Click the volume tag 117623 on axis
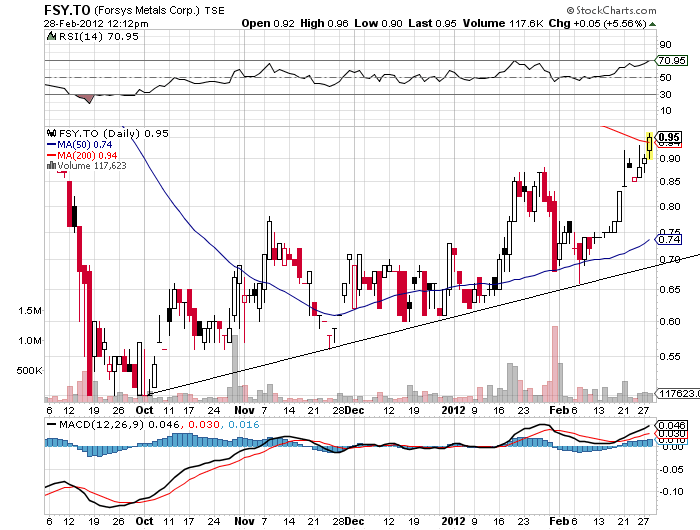The height and width of the screenshot is (530, 700). tap(678, 393)
